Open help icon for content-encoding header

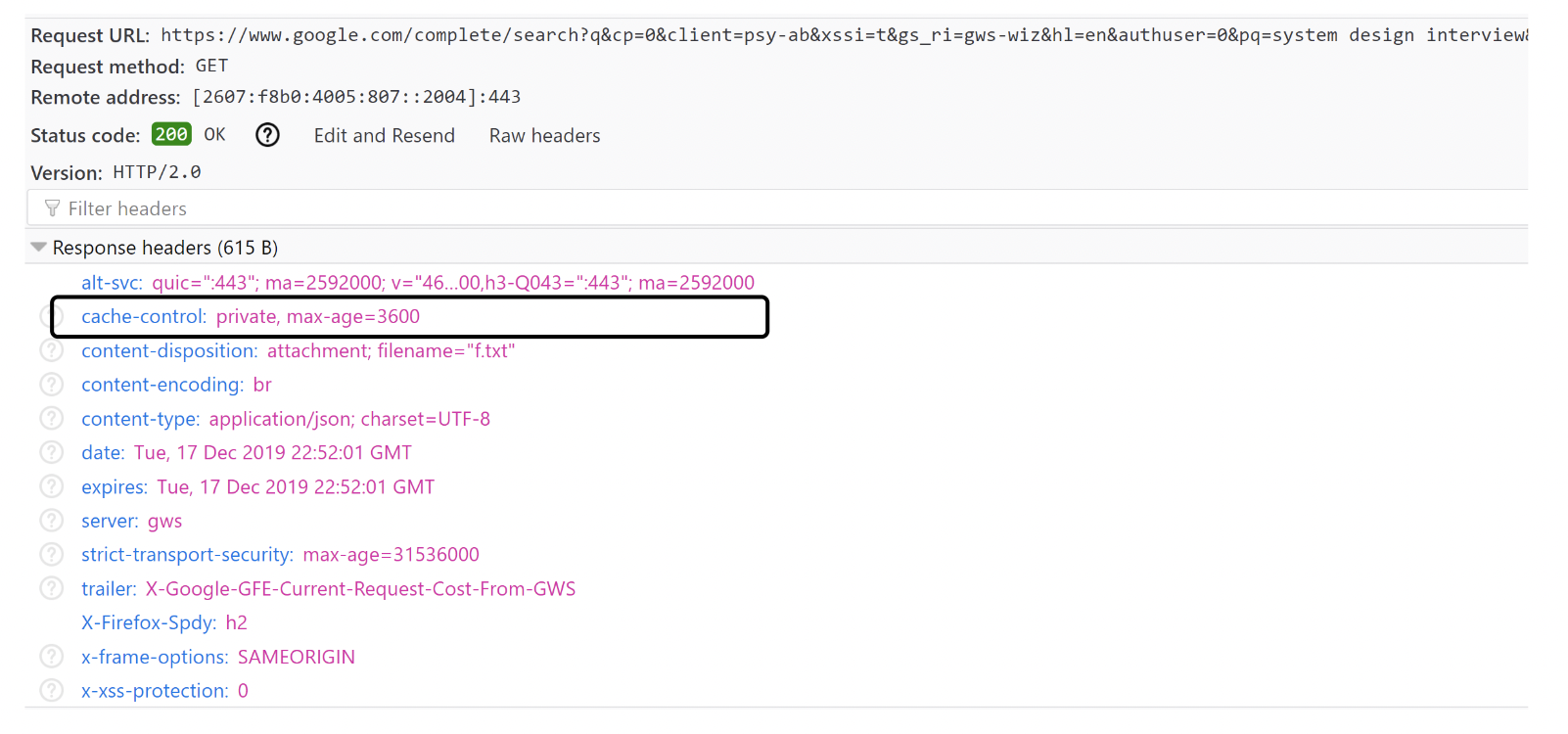click(x=51, y=385)
